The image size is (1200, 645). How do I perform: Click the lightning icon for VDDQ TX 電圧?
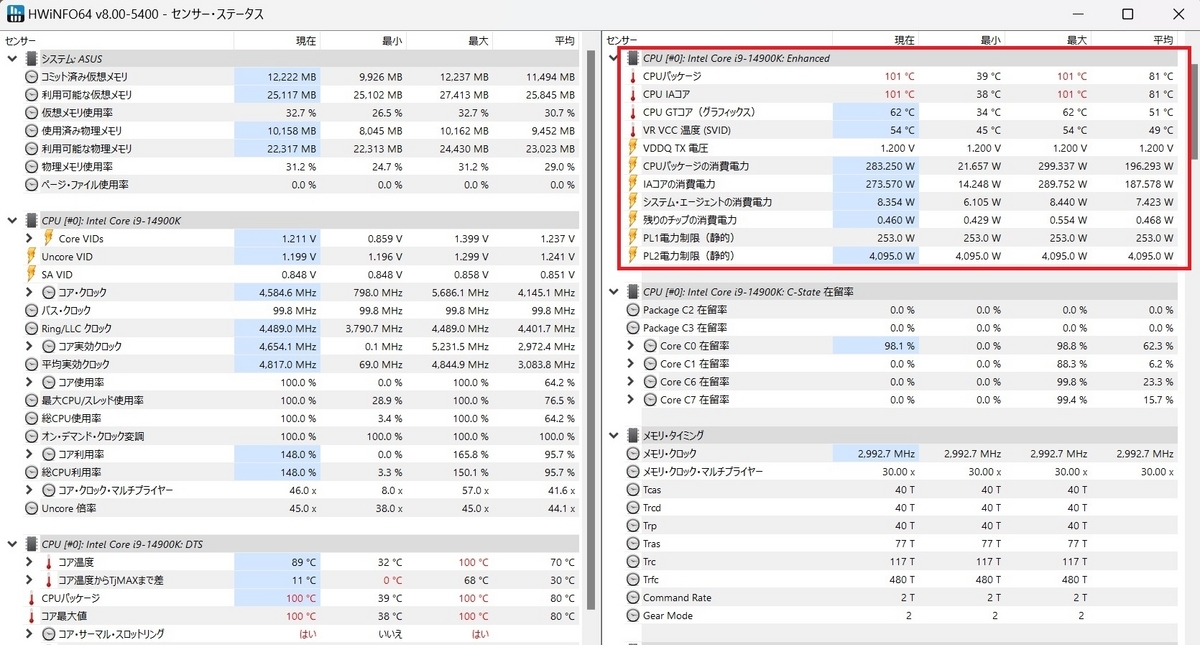(633, 148)
